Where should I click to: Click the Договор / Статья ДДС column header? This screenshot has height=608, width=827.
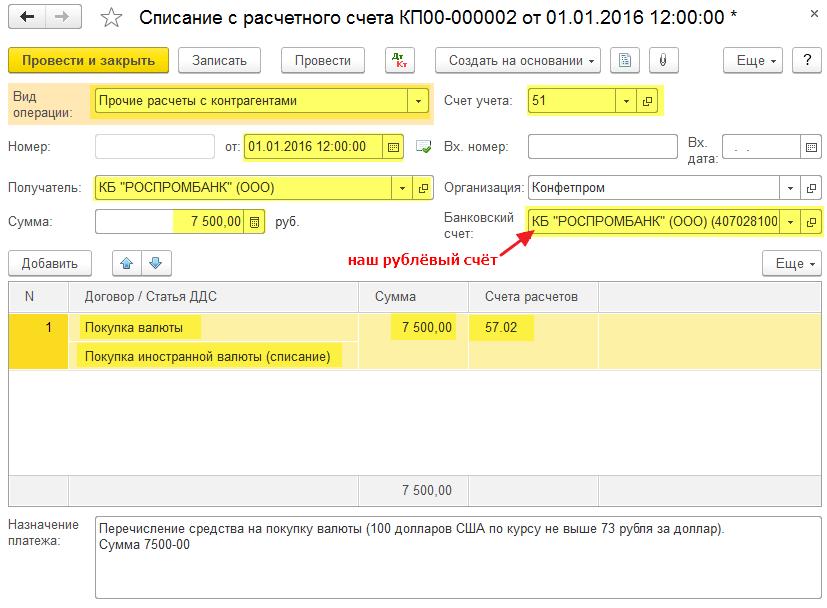pyautogui.click(x=213, y=297)
